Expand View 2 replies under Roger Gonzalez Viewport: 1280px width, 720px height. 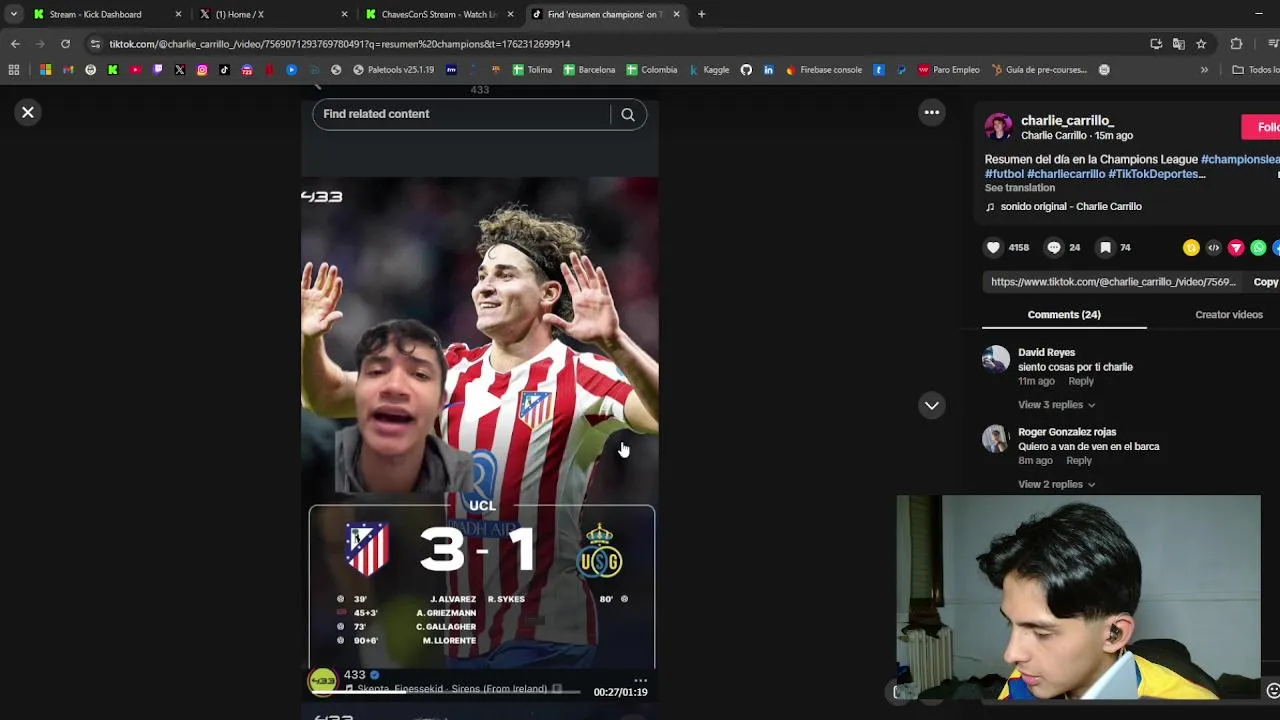click(1056, 485)
